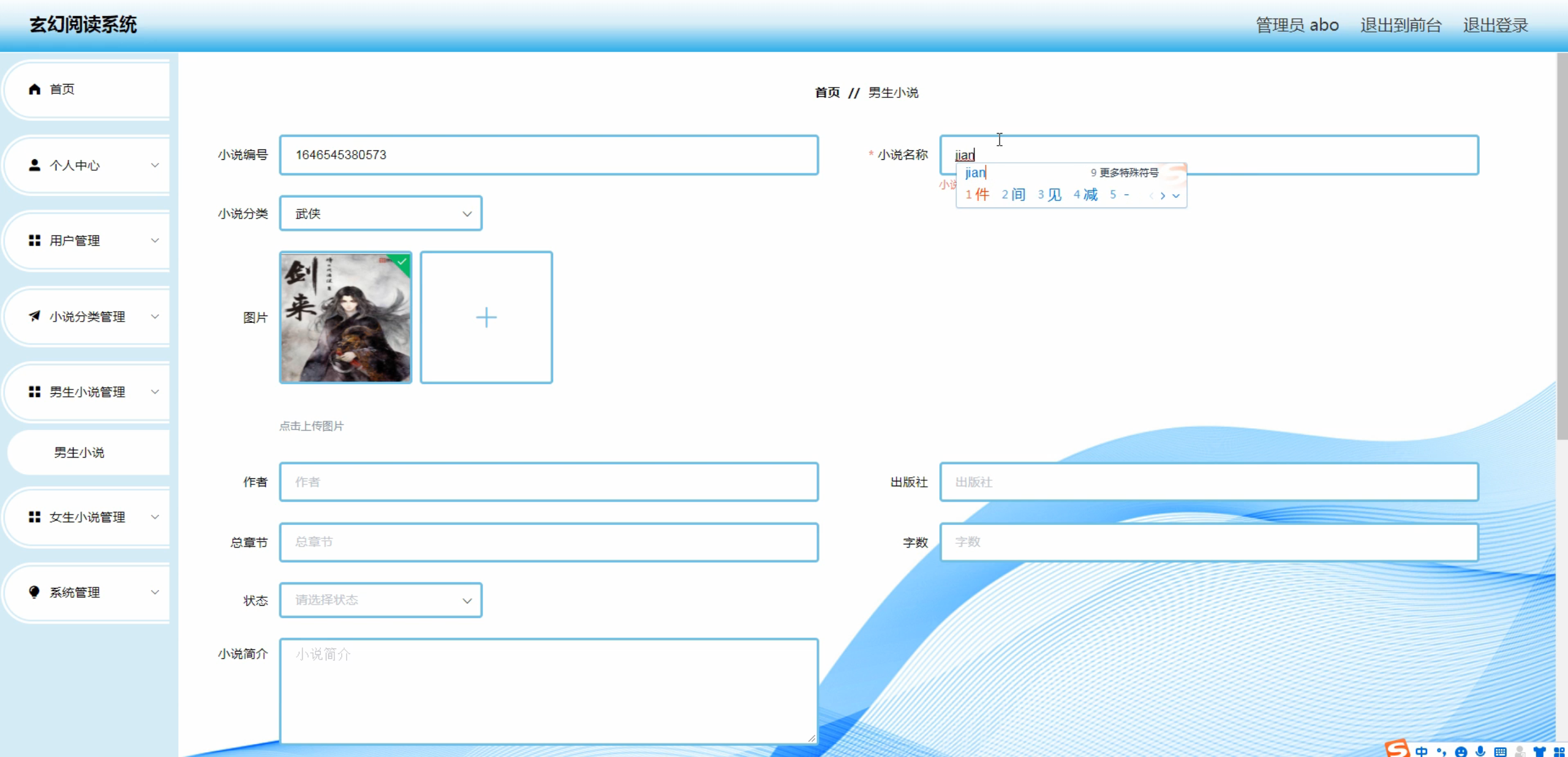Click the 剑来 uploaded cover thumbnail

pos(345,317)
